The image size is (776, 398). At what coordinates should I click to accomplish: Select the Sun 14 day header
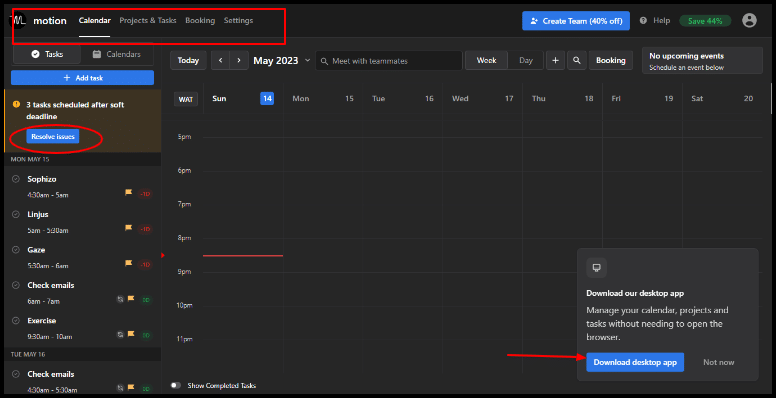click(x=243, y=99)
